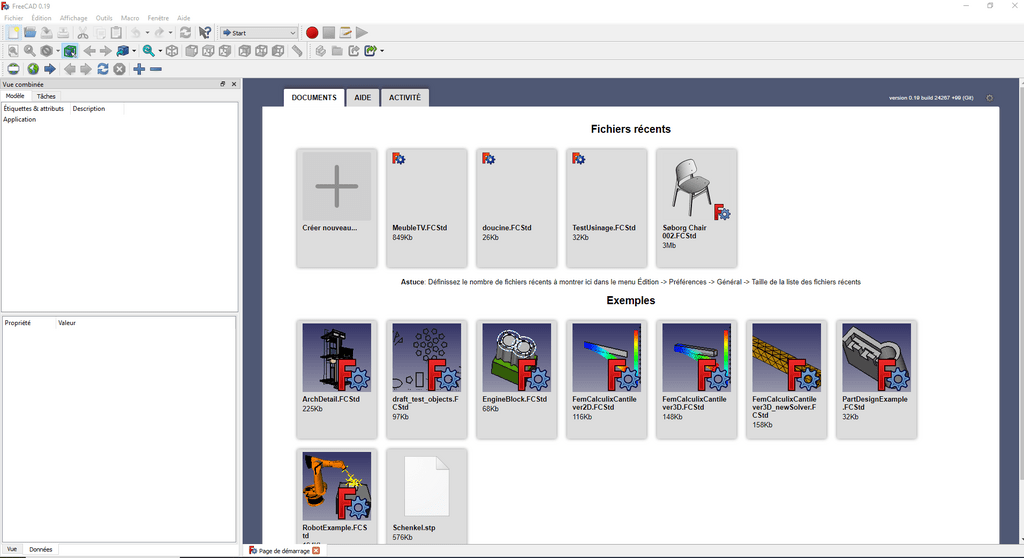The height and width of the screenshot is (558, 1024).
Task: Click the Refresh recompute icon
Action: point(185,33)
